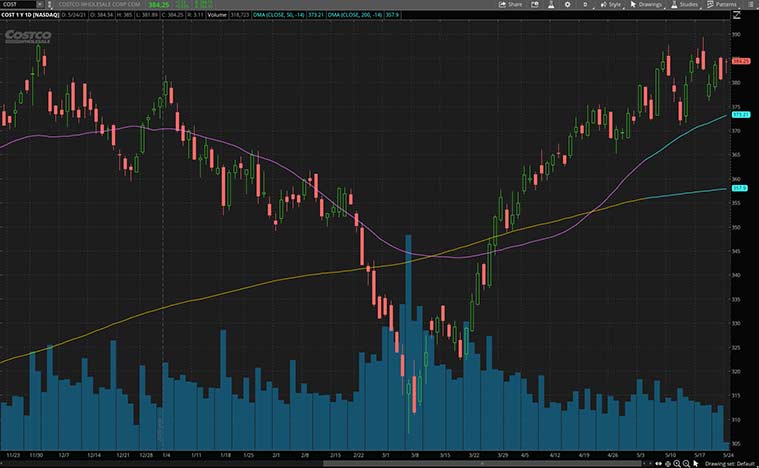Open the Style menu

point(610,5)
